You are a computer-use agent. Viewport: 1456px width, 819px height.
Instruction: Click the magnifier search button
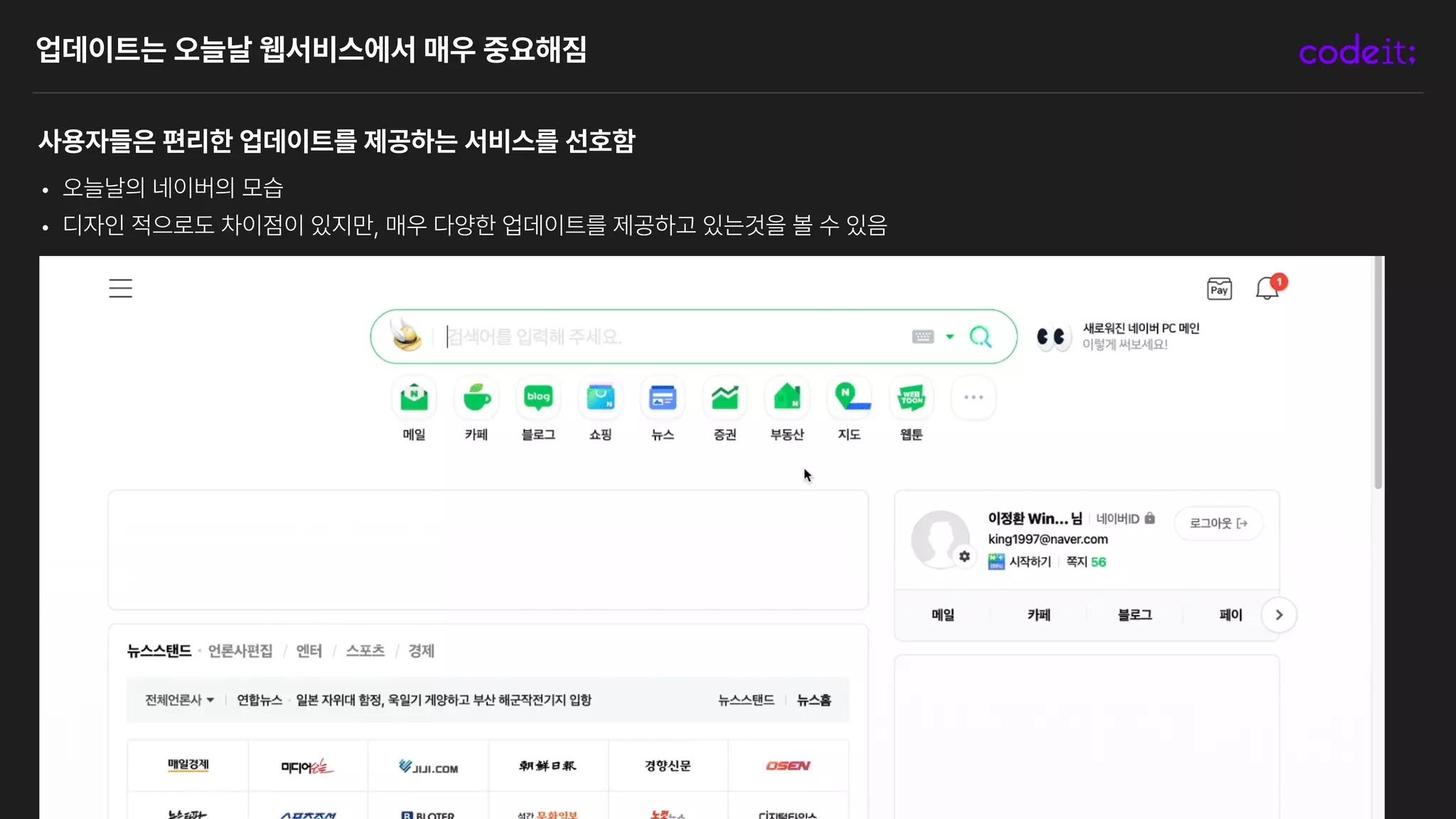[981, 336]
